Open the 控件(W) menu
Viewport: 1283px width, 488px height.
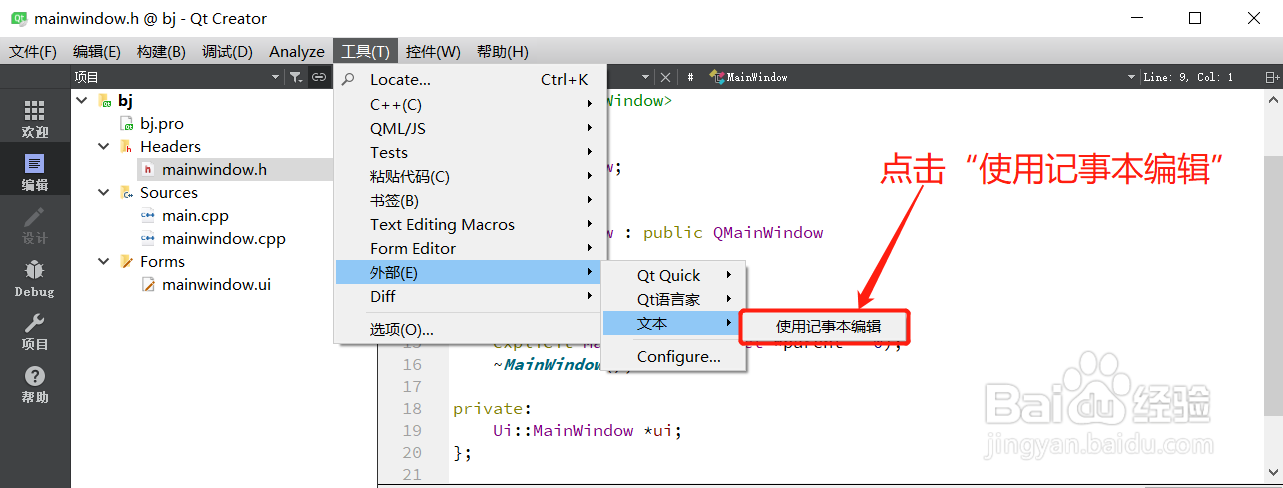click(x=434, y=51)
